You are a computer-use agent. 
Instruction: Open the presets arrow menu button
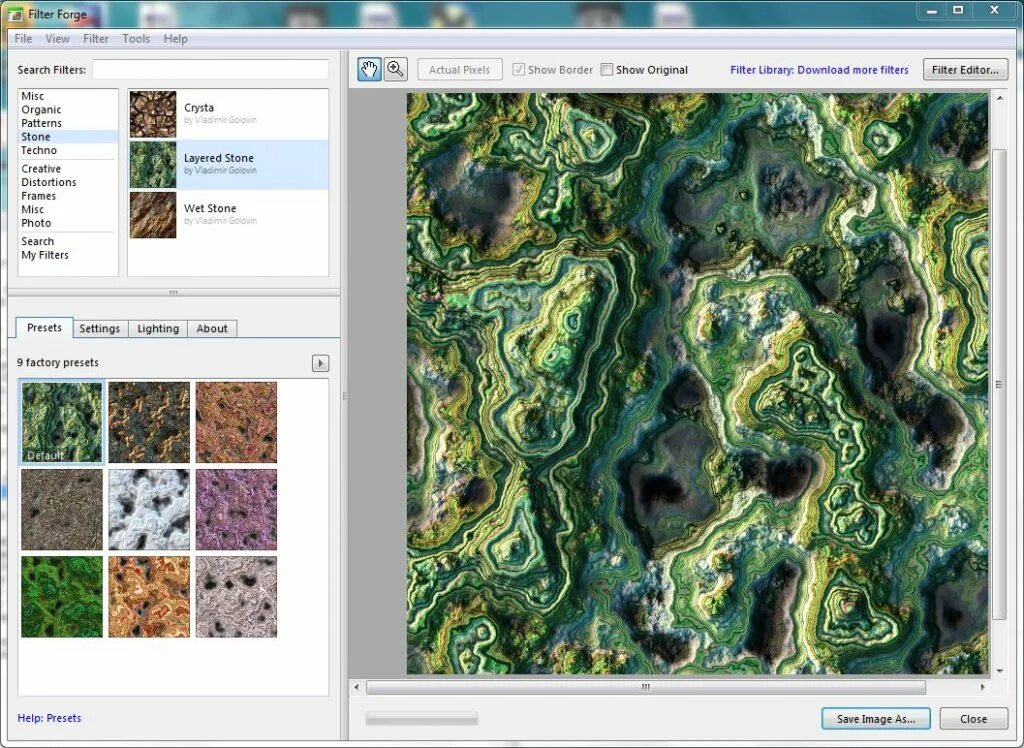pyautogui.click(x=320, y=363)
